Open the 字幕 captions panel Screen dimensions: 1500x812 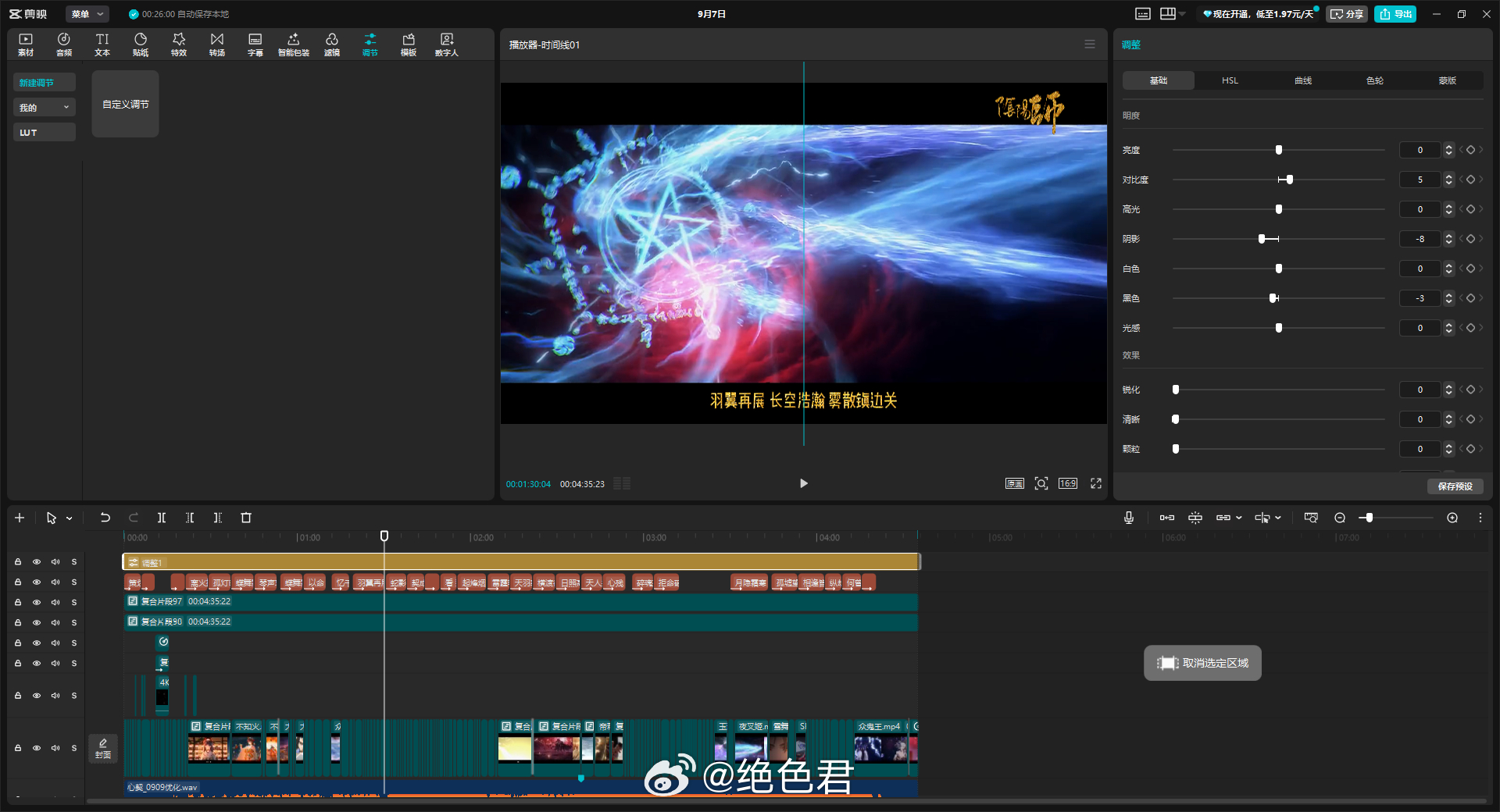coord(255,45)
